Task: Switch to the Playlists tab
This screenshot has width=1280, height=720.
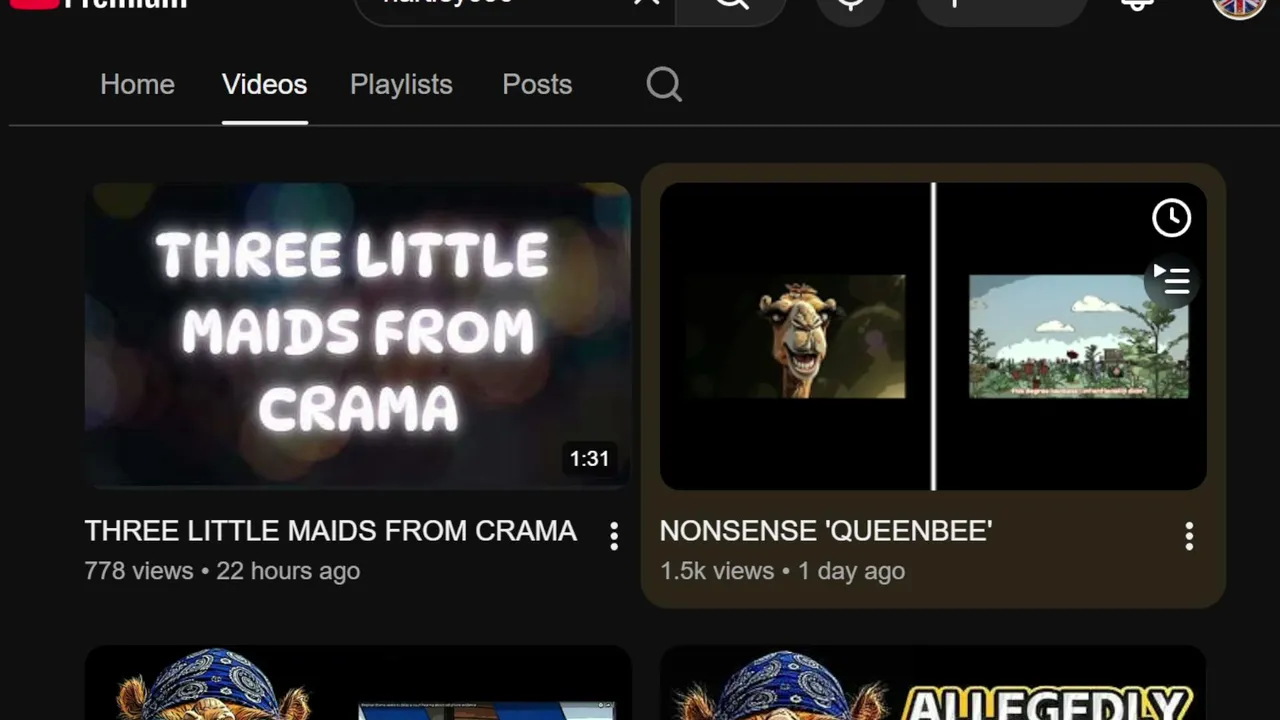Action: point(401,84)
